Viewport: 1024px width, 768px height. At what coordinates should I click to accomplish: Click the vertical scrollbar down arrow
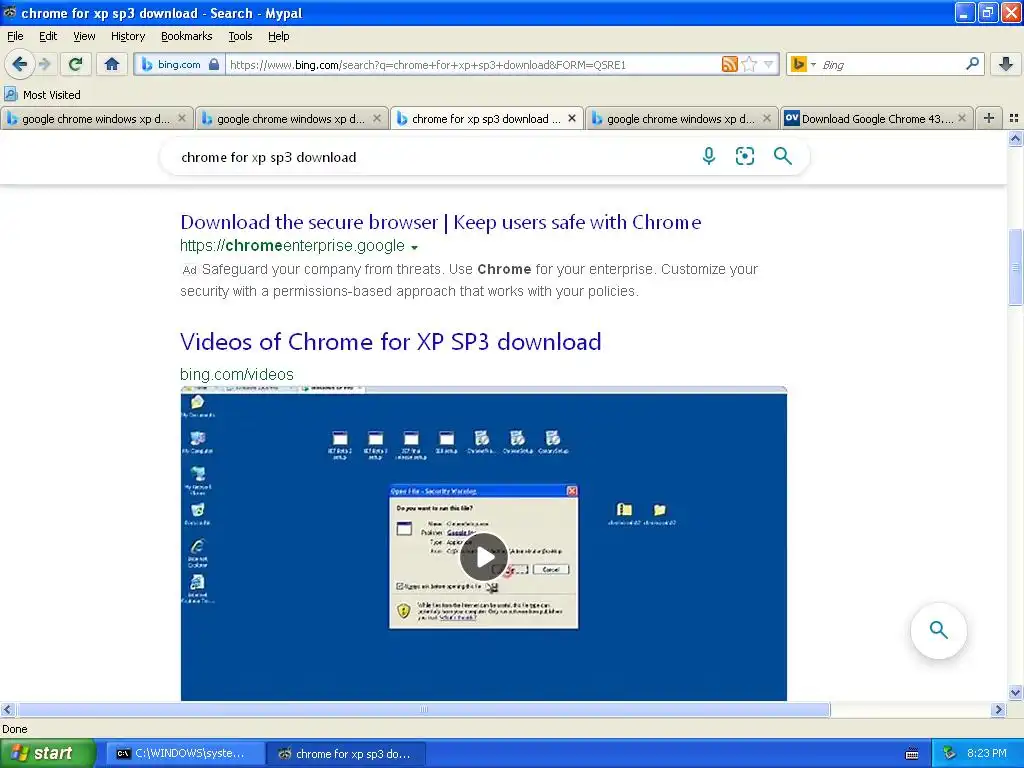coord(1015,693)
